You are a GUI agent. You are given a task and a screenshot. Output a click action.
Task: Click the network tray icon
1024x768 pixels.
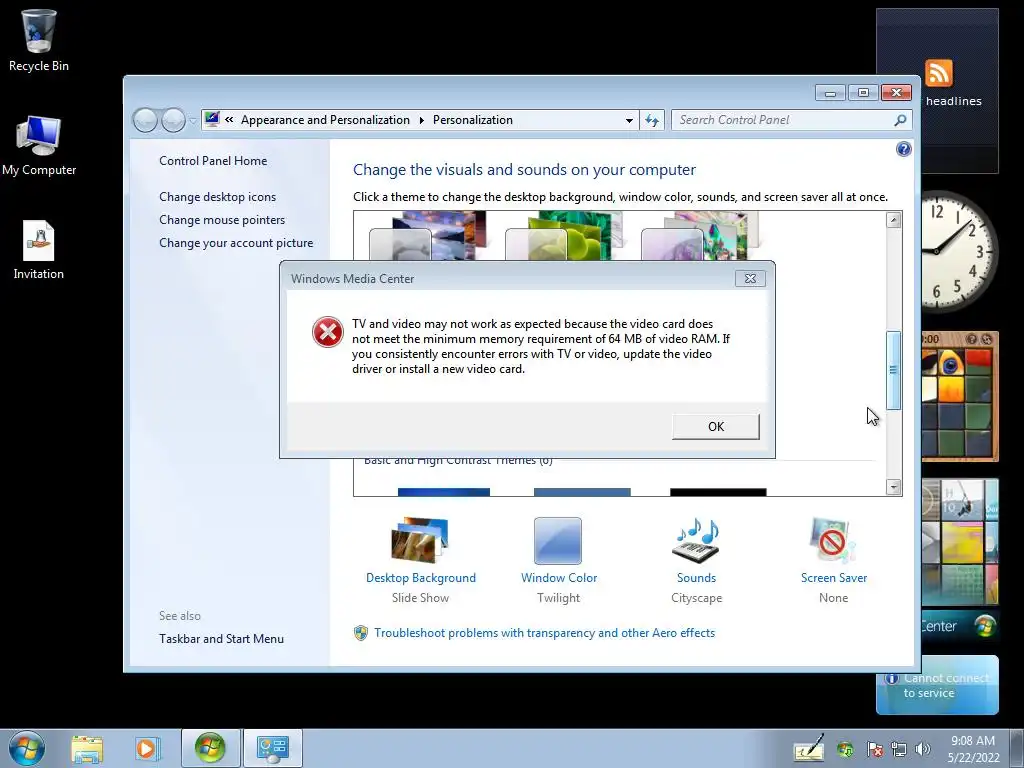(899, 750)
